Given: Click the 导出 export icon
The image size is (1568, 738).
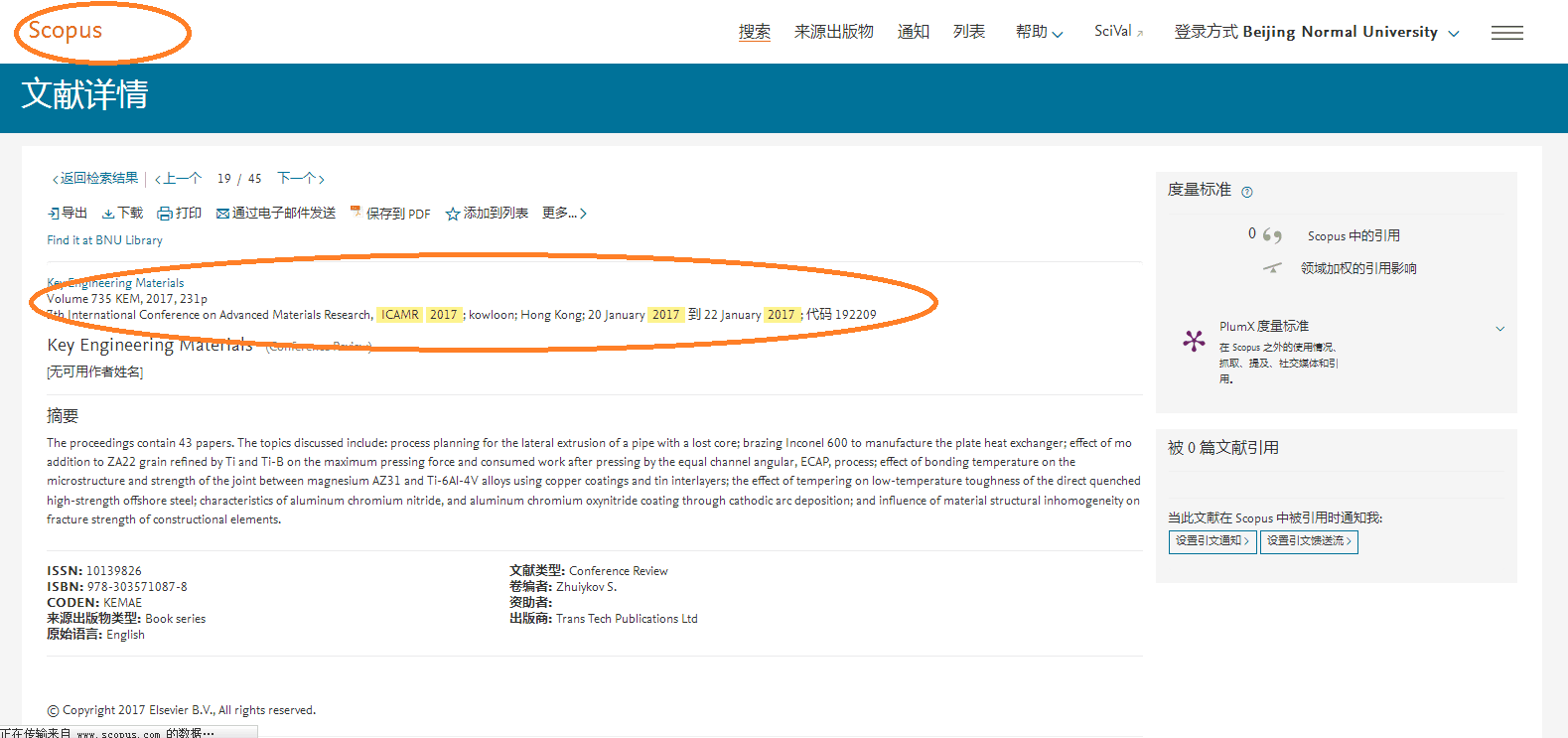Looking at the screenshot, I should point(54,214).
